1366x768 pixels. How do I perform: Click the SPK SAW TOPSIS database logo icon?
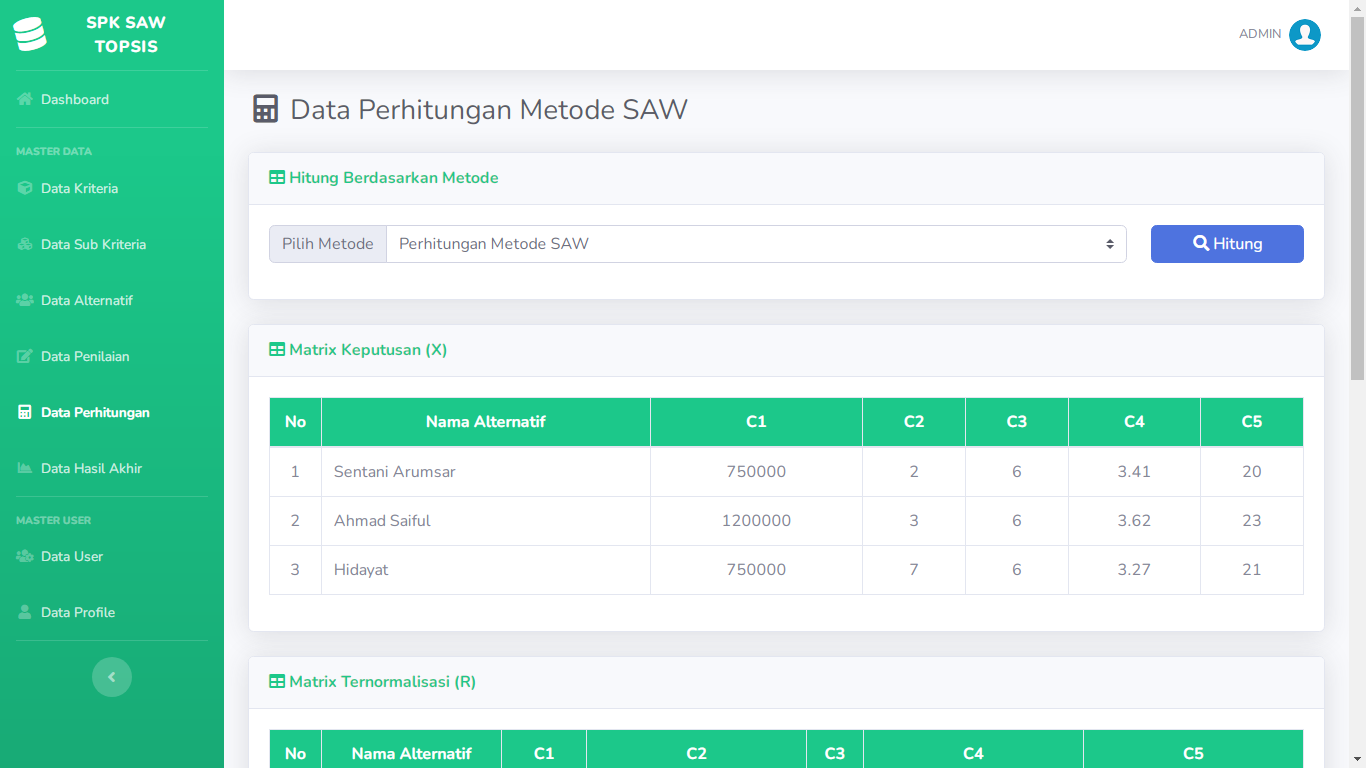coord(30,34)
